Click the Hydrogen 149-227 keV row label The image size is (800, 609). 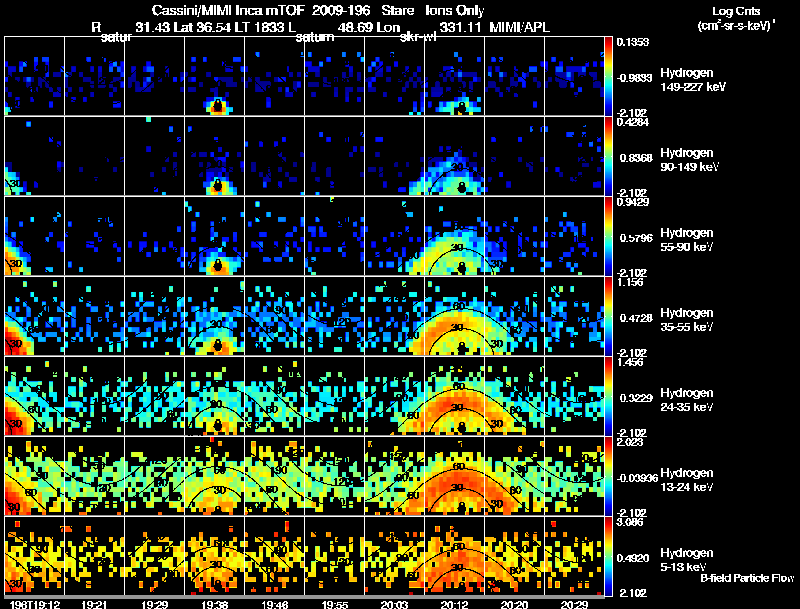point(692,80)
